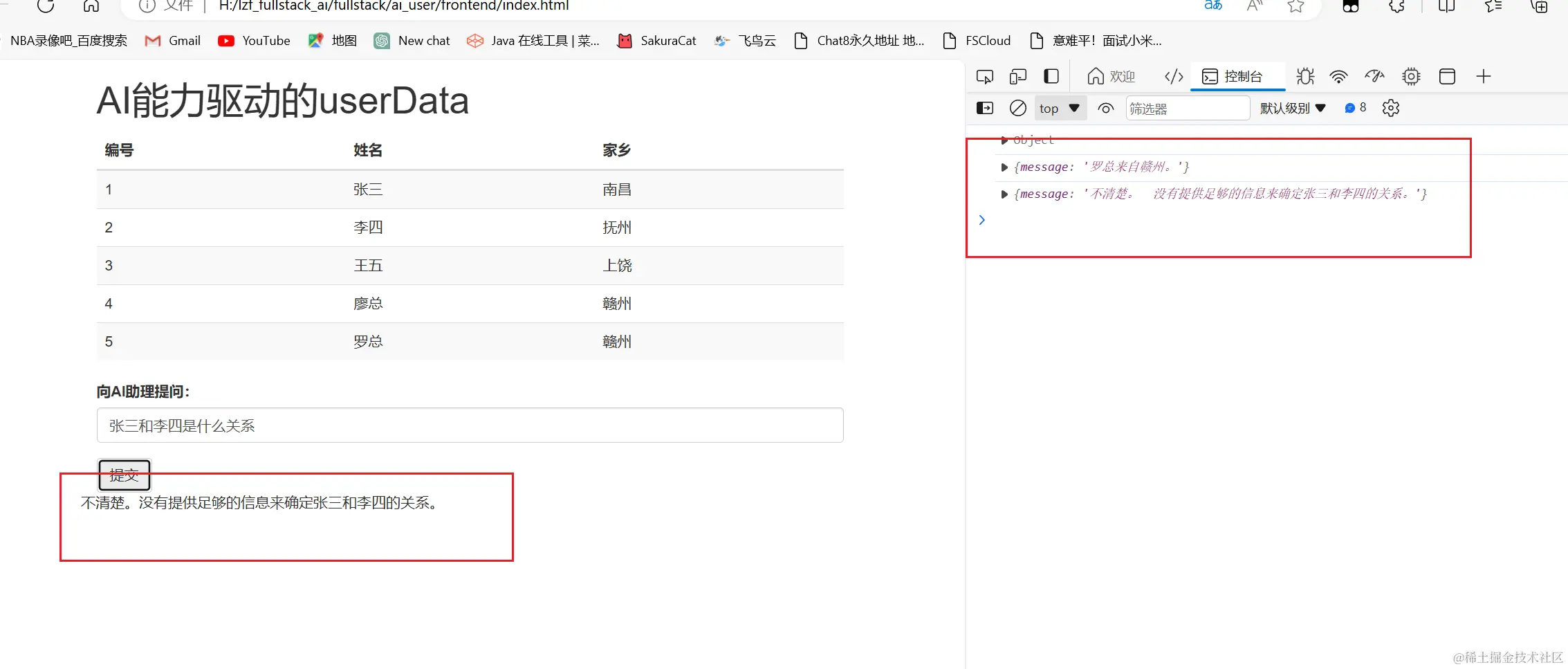Open the favorites list icon
The image size is (1568, 669).
click(1493, 6)
